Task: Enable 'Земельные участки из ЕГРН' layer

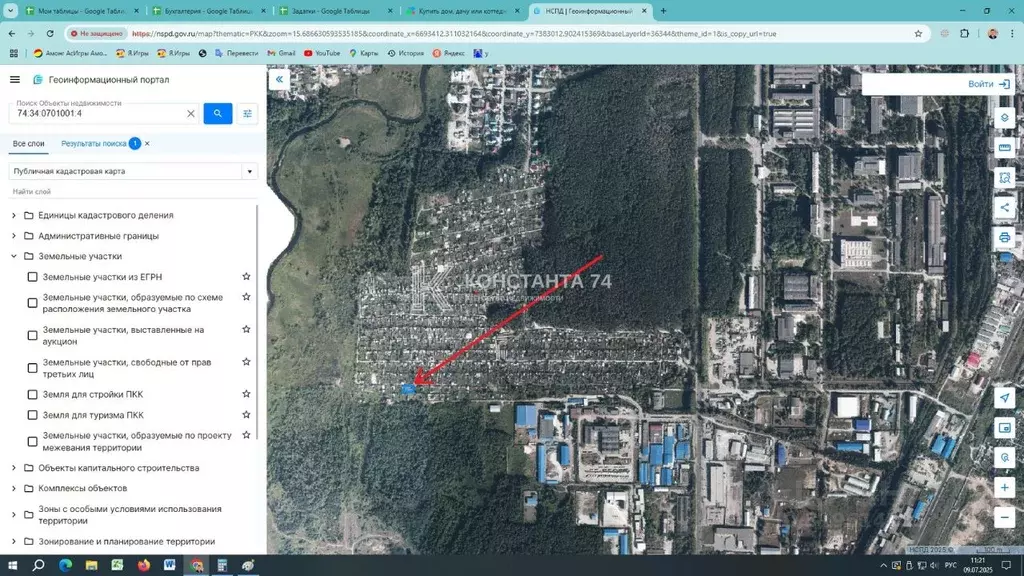Action: 32,277
